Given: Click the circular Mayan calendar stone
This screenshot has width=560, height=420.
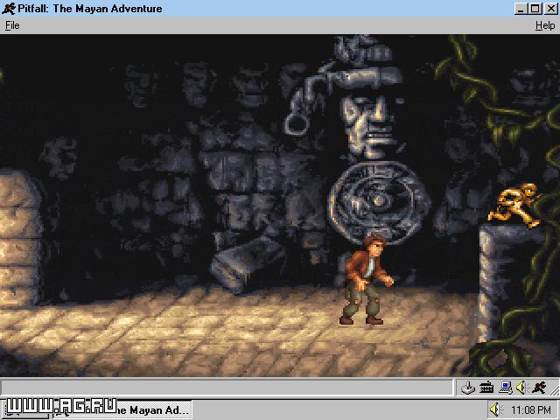Looking at the screenshot, I should pyautogui.click(x=379, y=202).
